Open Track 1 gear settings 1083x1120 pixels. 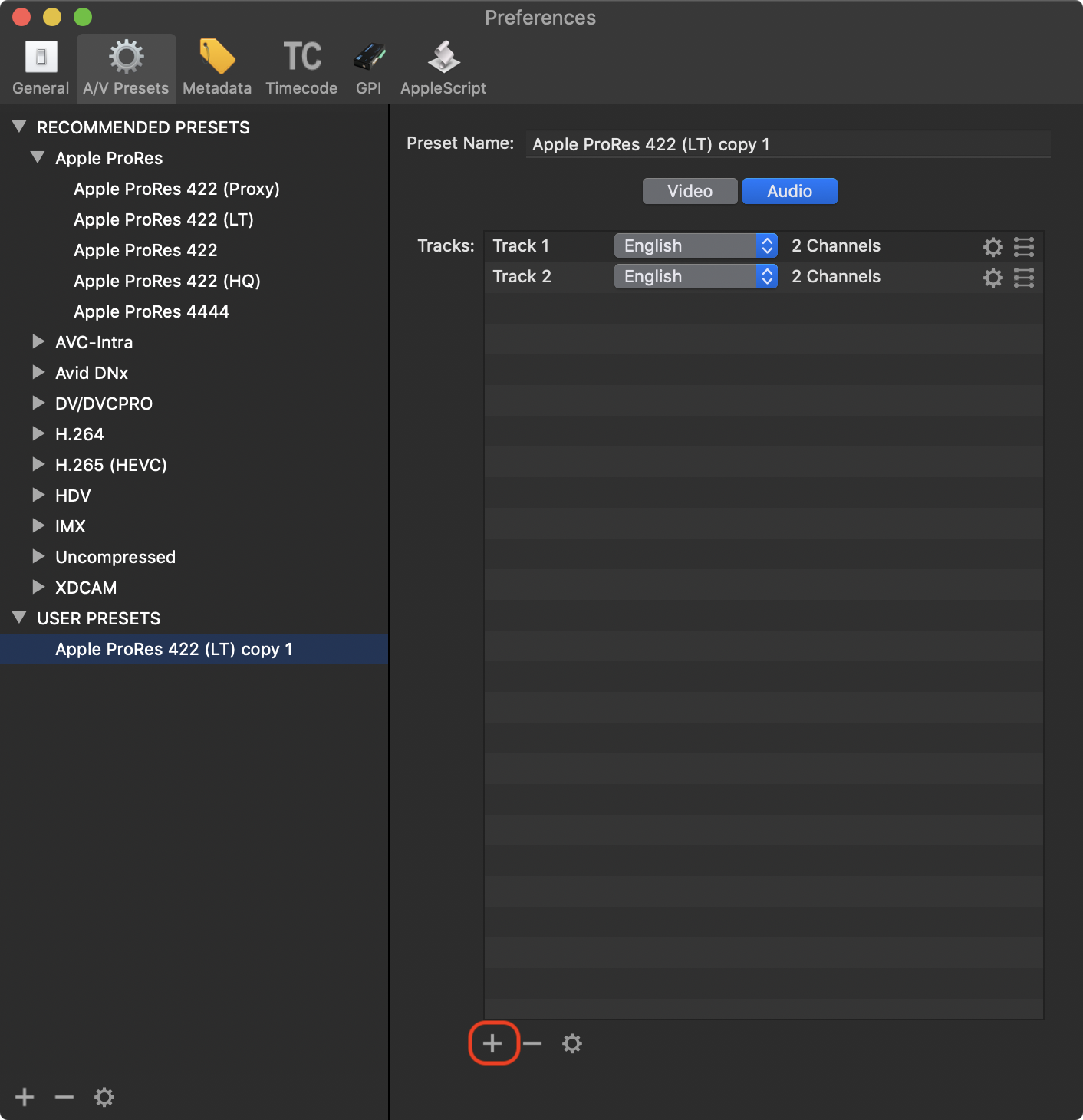[x=993, y=247]
